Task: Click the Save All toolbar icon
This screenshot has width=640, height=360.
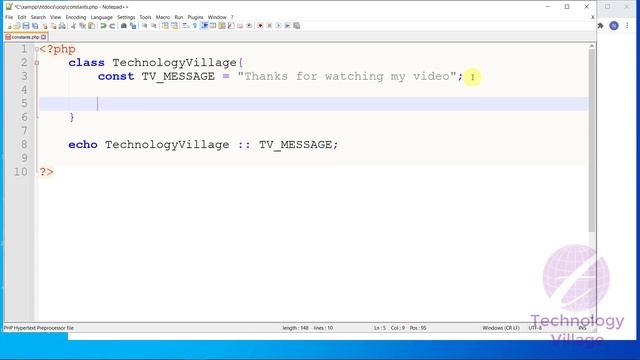Action: pyautogui.click(x=35, y=26)
